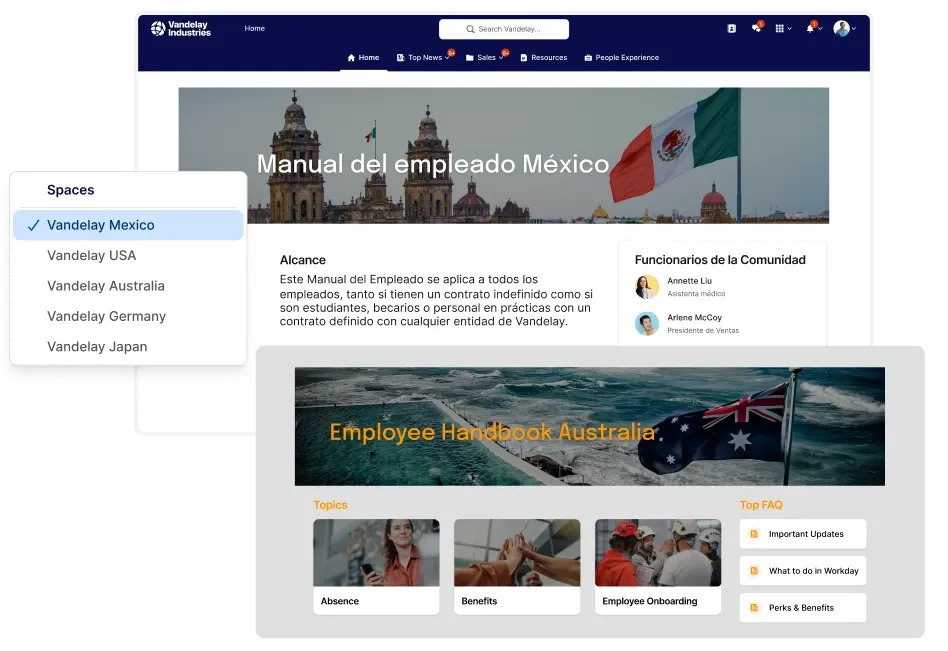
Task: Select the Vandelay Australia space
Action: (106, 286)
